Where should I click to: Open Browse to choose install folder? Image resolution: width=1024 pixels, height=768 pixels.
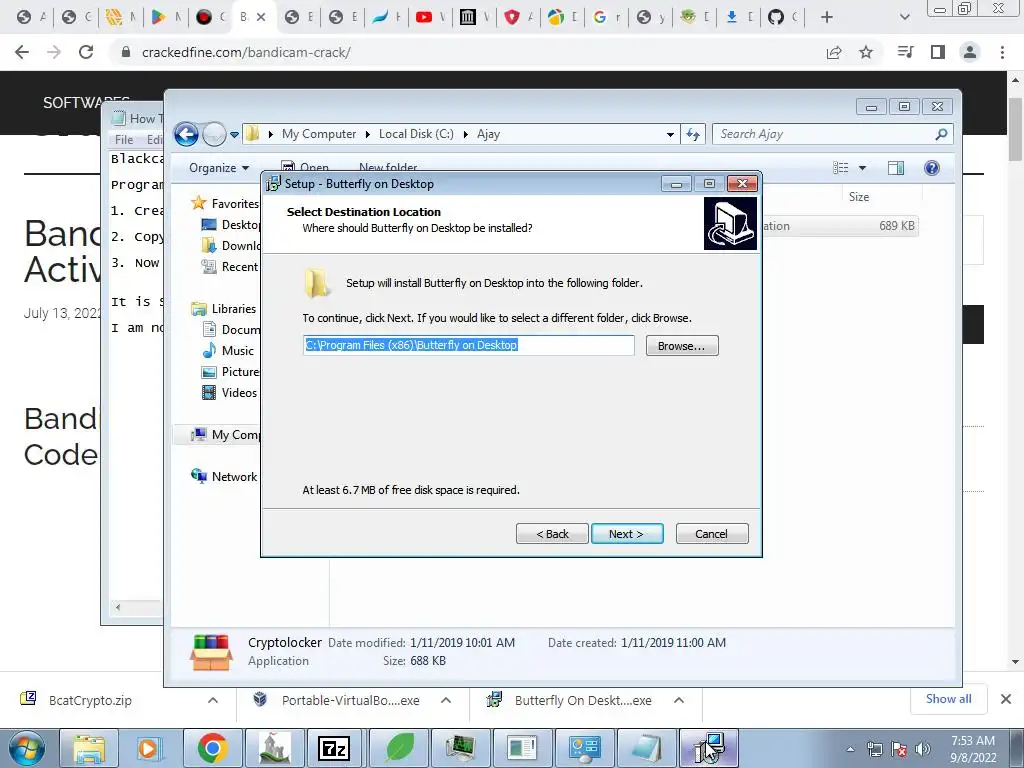click(682, 345)
